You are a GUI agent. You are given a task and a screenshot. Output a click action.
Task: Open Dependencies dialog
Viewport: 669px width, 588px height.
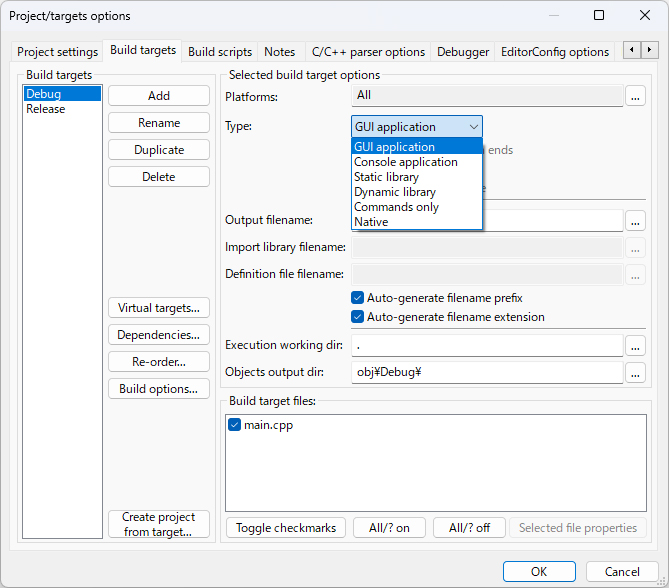[159, 335]
